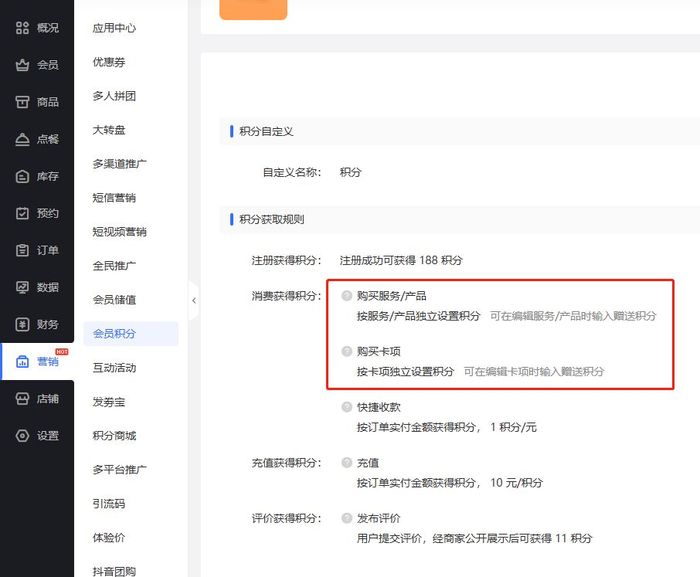Click the text 按服务/产品独立设置积分

pos(418,316)
